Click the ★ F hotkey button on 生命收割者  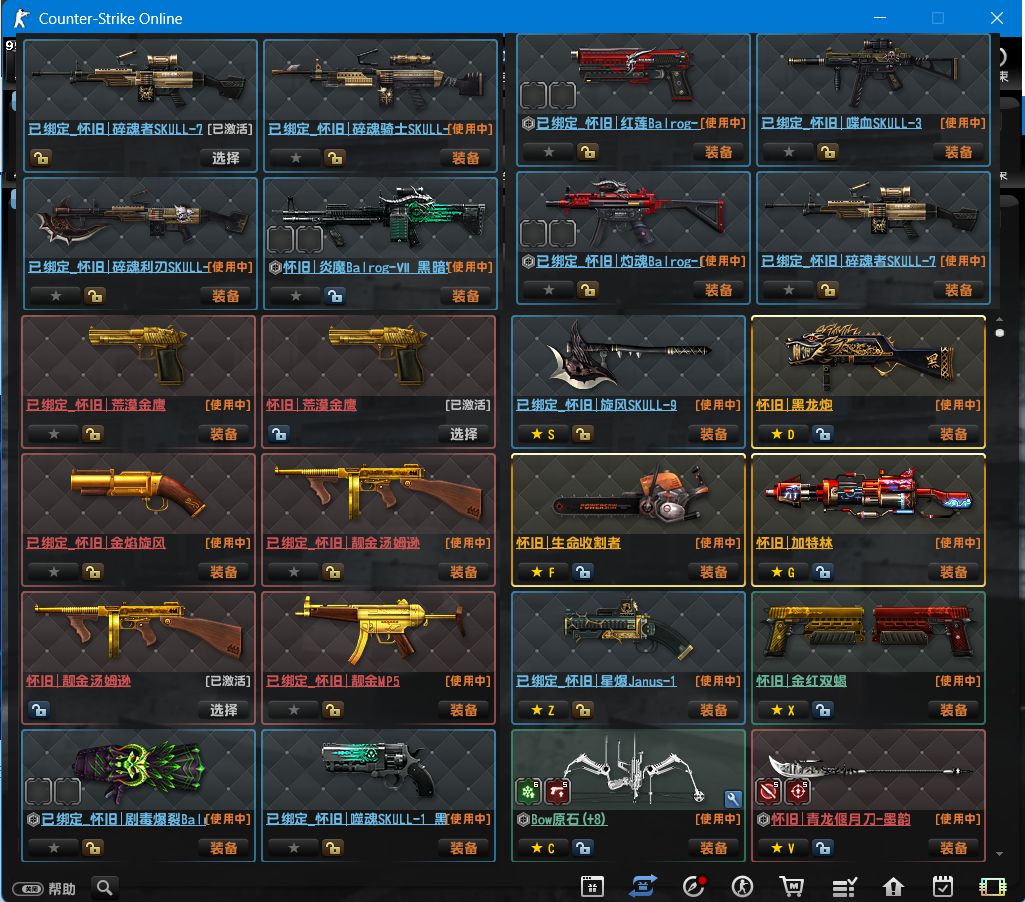coord(543,573)
